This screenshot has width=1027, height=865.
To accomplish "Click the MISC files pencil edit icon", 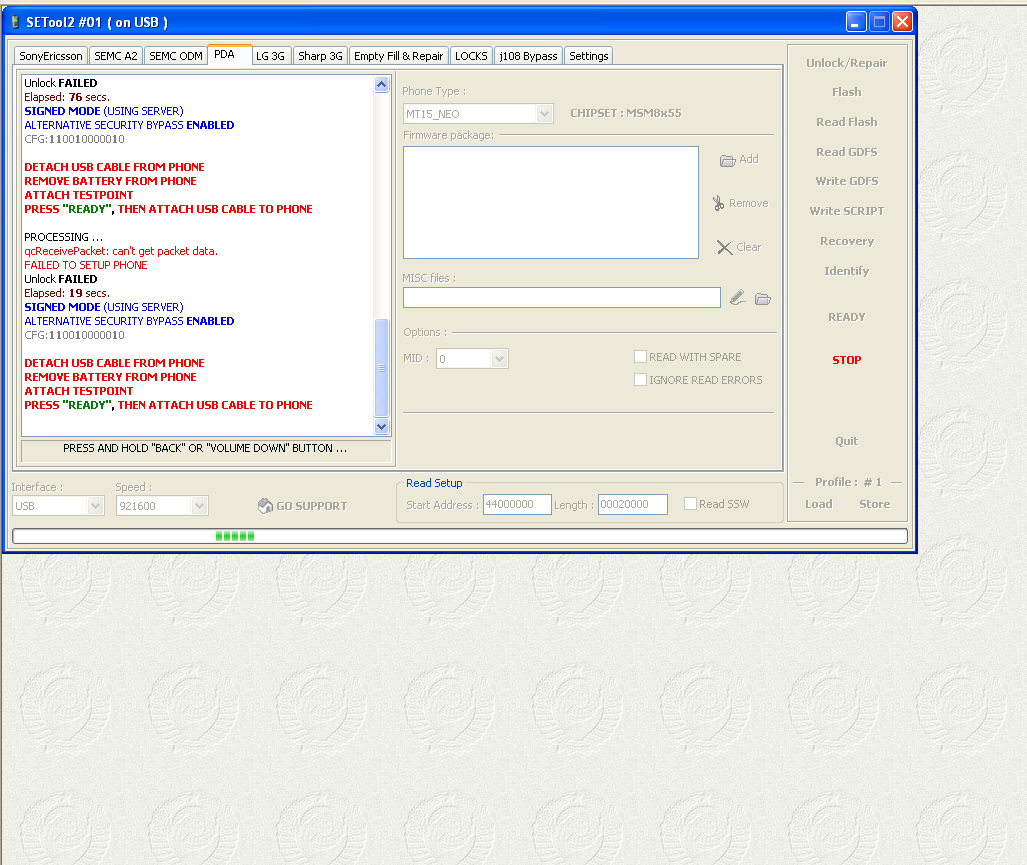I will point(738,298).
